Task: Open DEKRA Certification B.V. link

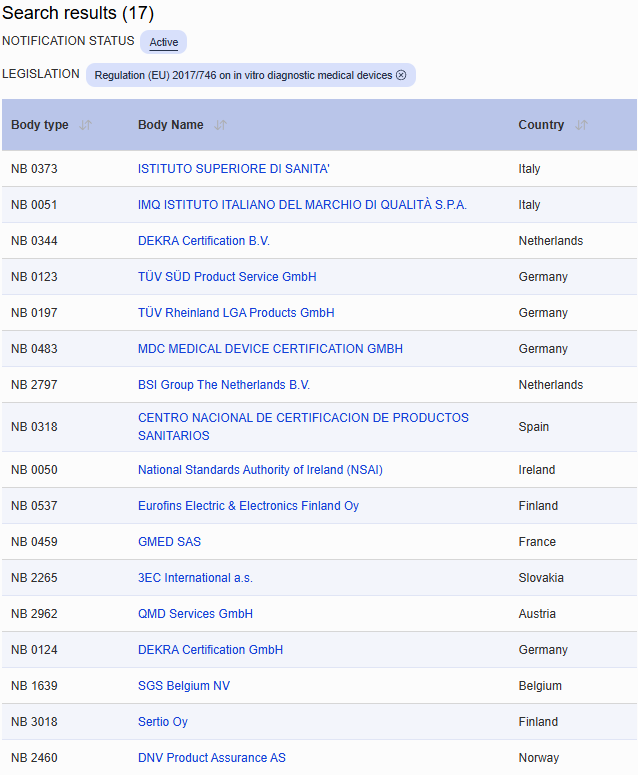Action: pyautogui.click(x=204, y=241)
